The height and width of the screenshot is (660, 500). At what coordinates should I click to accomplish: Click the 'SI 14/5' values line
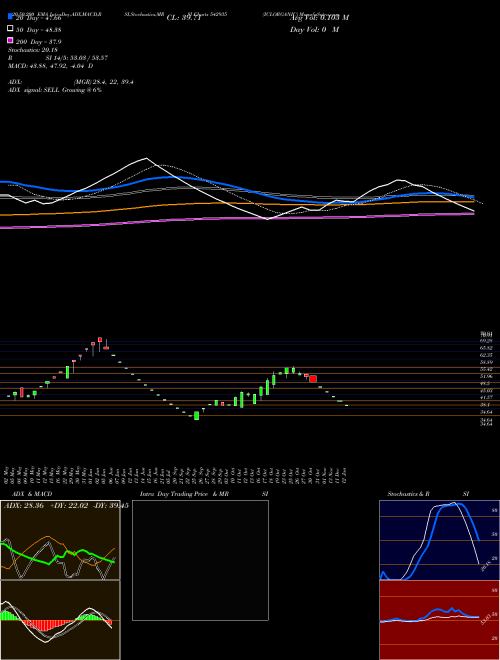click(58, 58)
